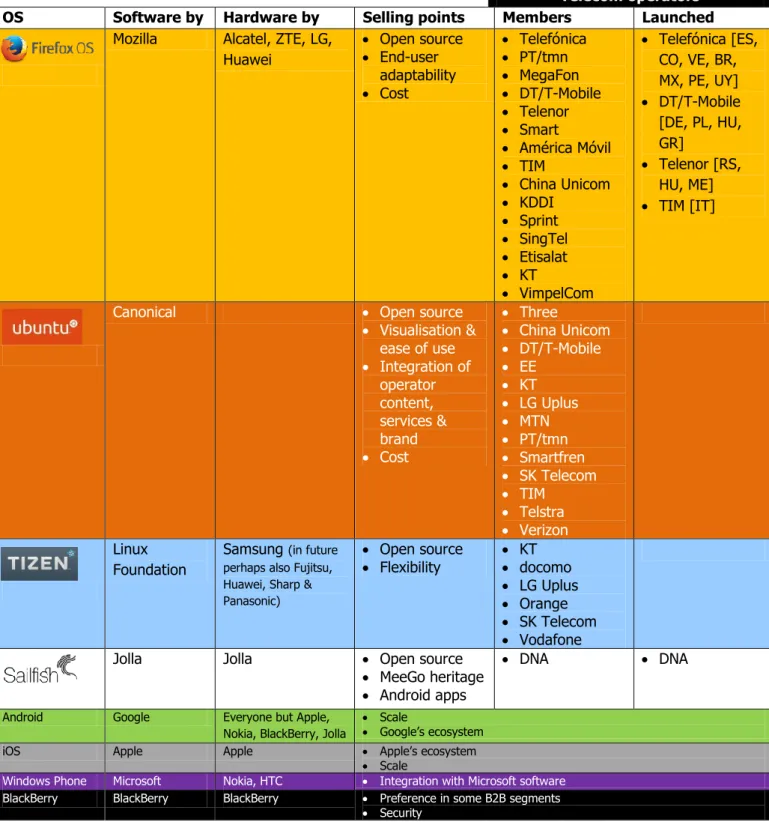Click 'VimpelCom' member entry
769x822 pixels.
556,293
